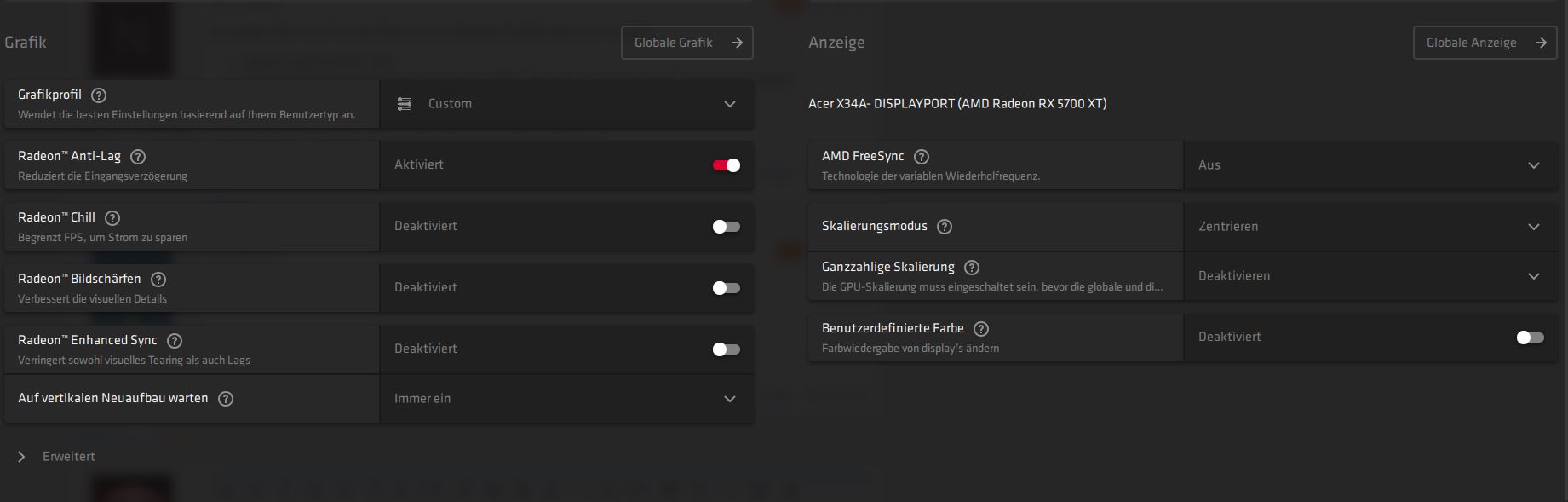Open the Skalierungsmodus Zentrieren dropdown
Screen dimensions: 1568x502
click(x=1370, y=227)
